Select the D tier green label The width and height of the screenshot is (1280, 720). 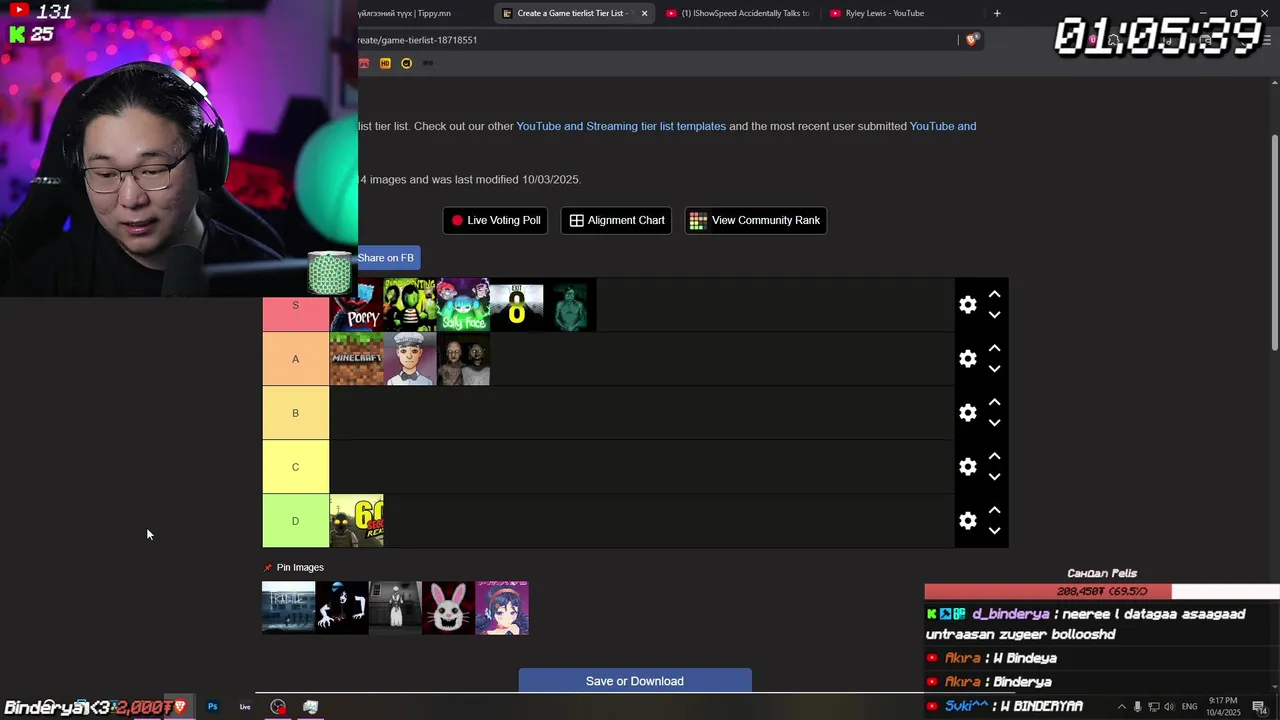pos(295,521)
